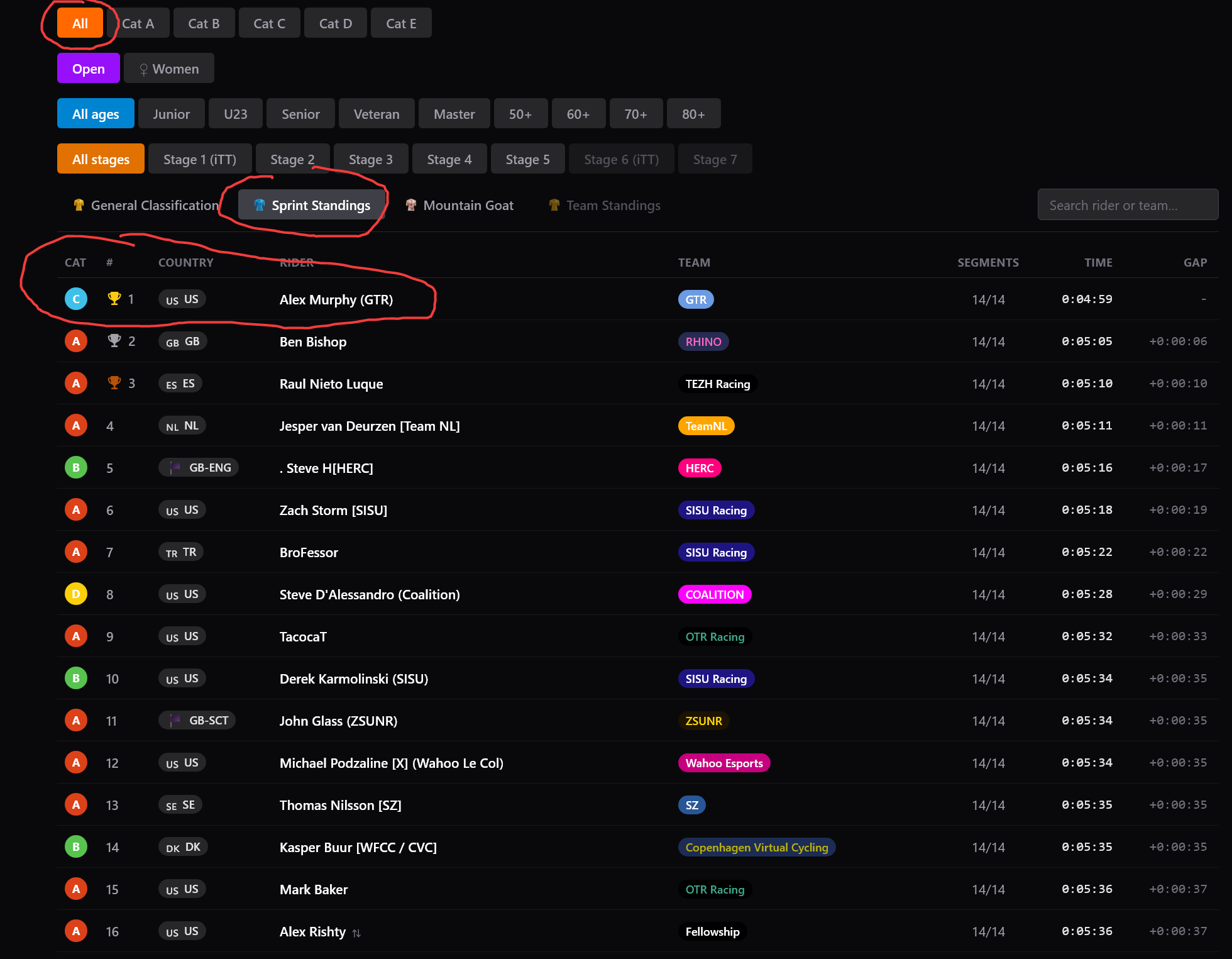The image size is (1232, 959).
Task: Select the All ages filter
Action: [96, 114]
